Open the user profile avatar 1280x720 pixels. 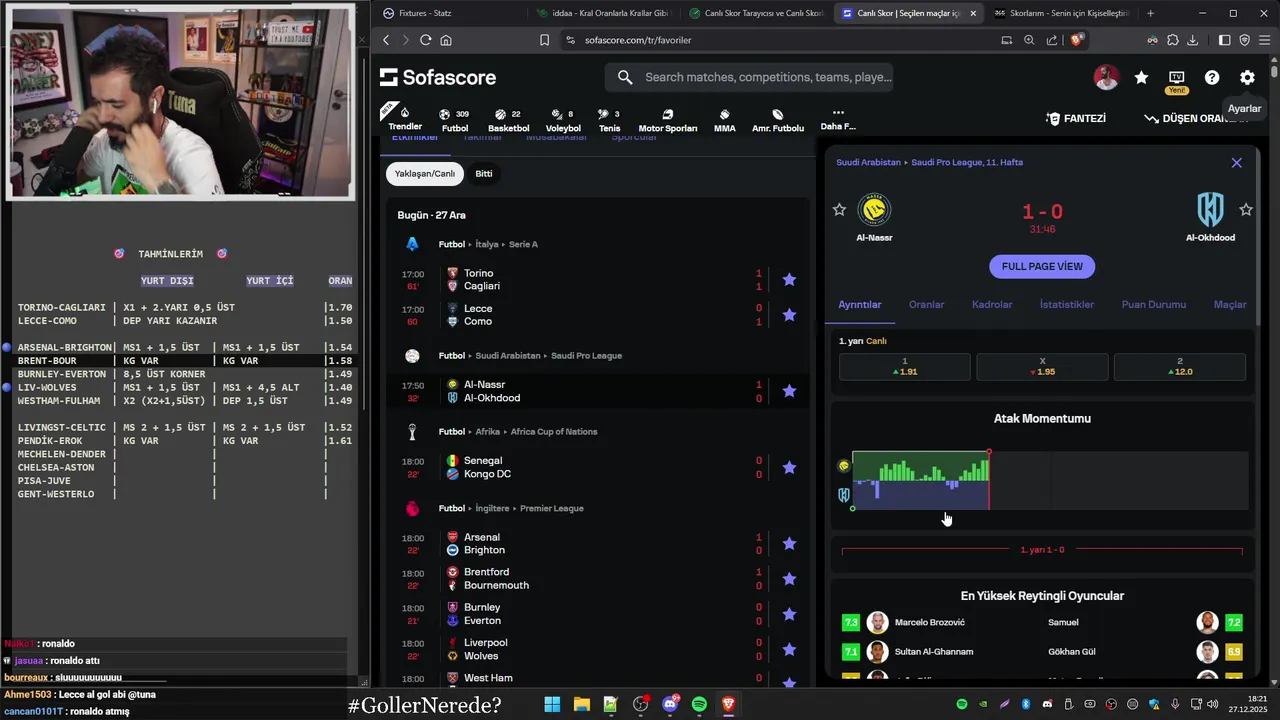pos(1106,78)
